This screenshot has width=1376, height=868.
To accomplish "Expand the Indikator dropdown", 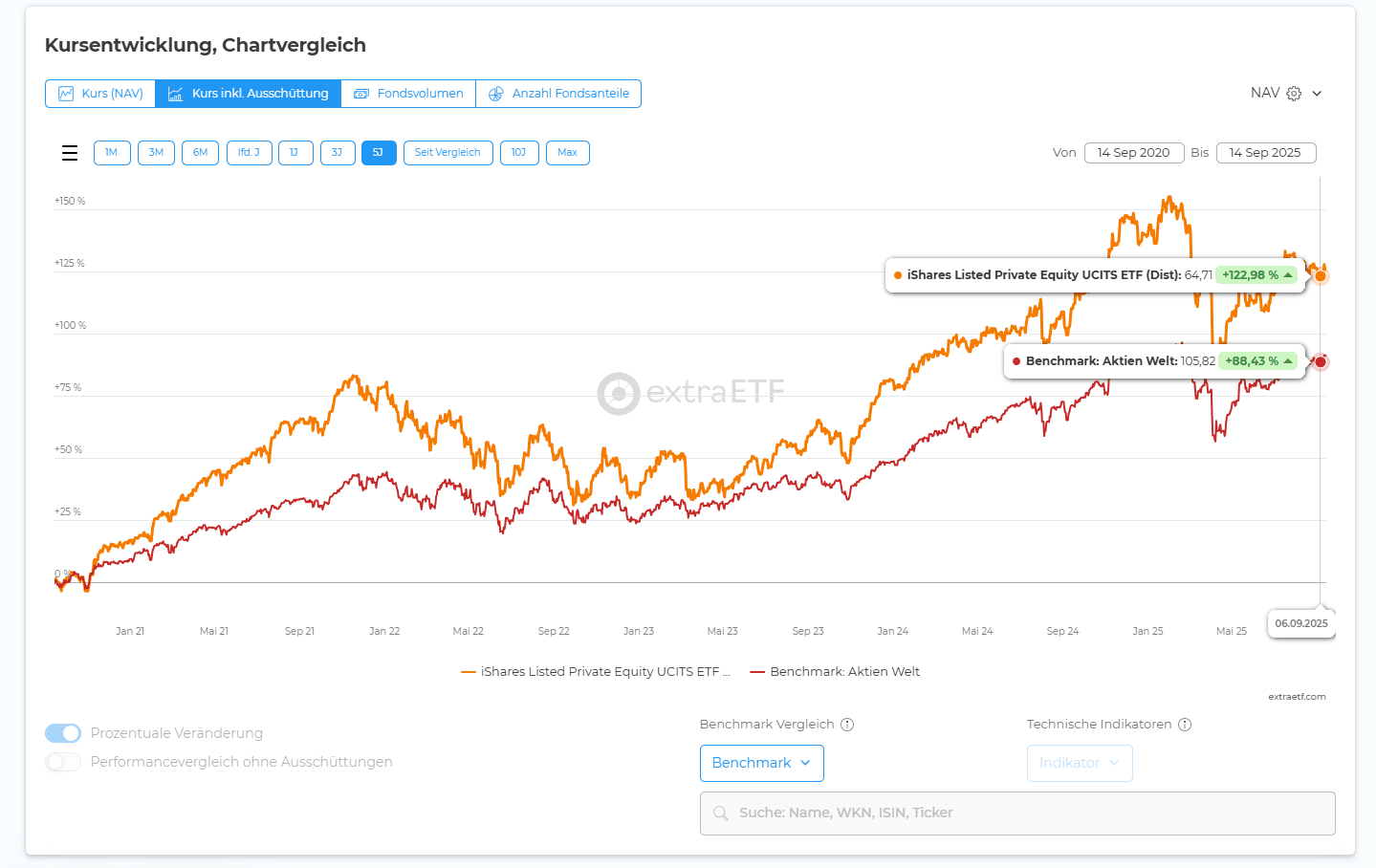I will point(1079,763).
